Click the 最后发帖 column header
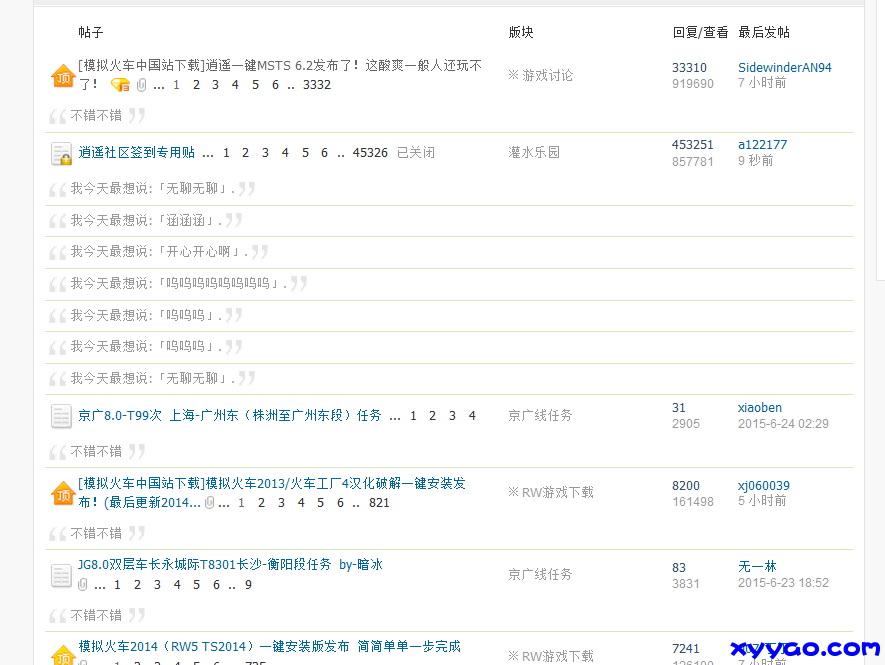This screenshot has width=885, height=665. pyautogui.click(x=764, y=32)
